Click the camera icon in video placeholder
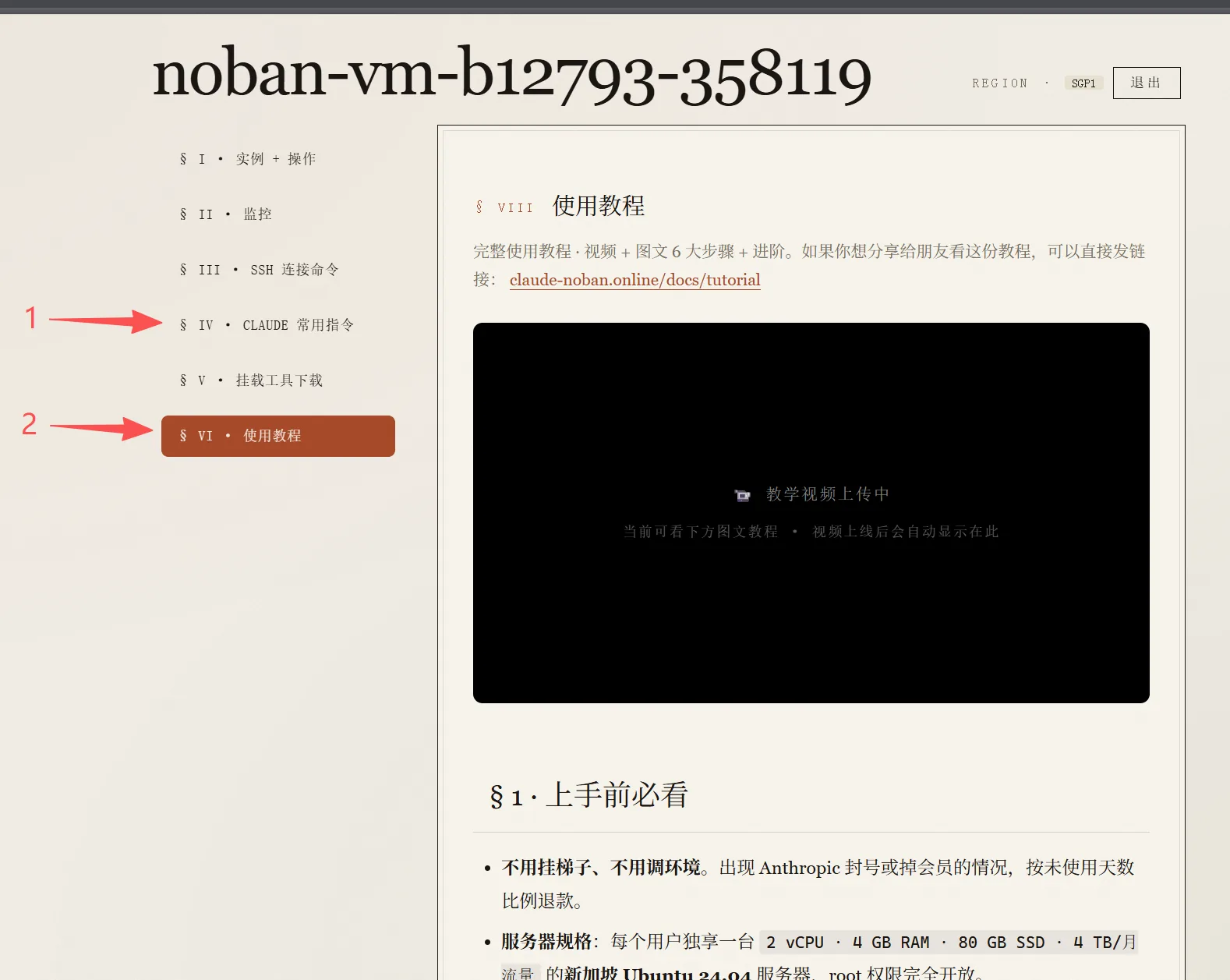 (743, 495)
